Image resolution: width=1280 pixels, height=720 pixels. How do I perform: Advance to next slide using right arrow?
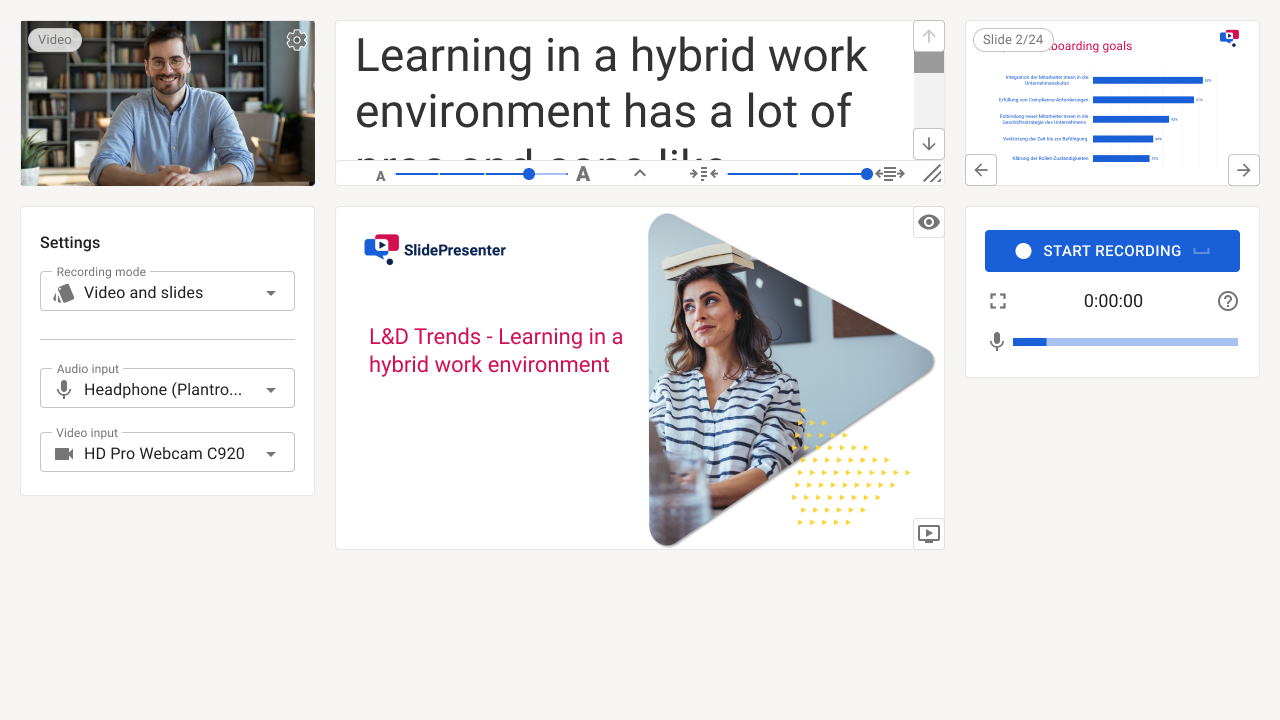(1243, 170)
